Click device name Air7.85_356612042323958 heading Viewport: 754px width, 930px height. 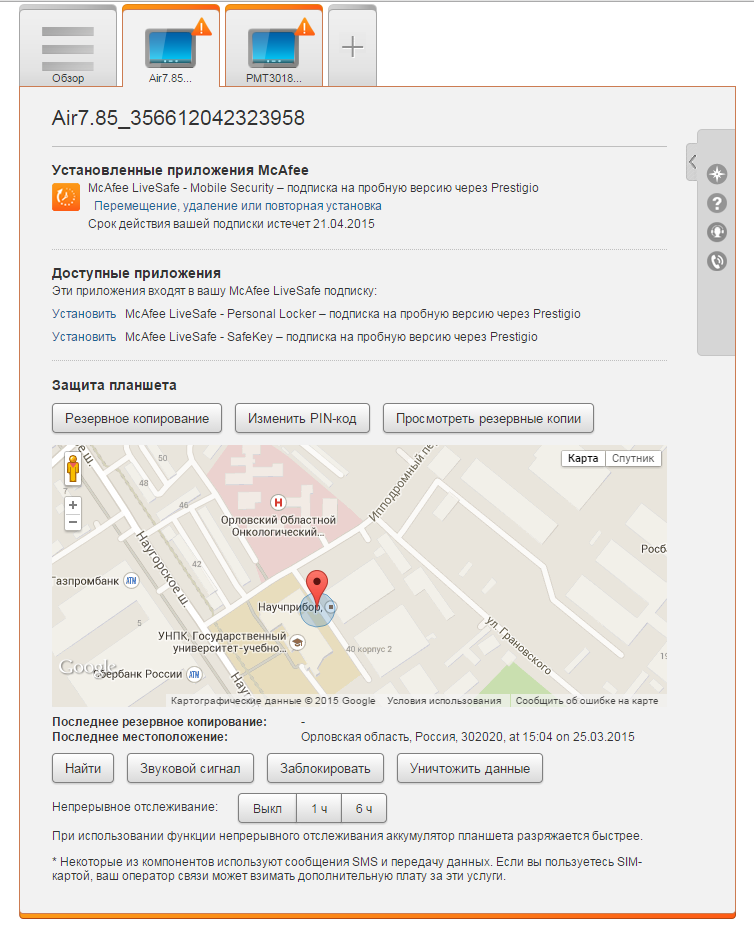point(179,118)
